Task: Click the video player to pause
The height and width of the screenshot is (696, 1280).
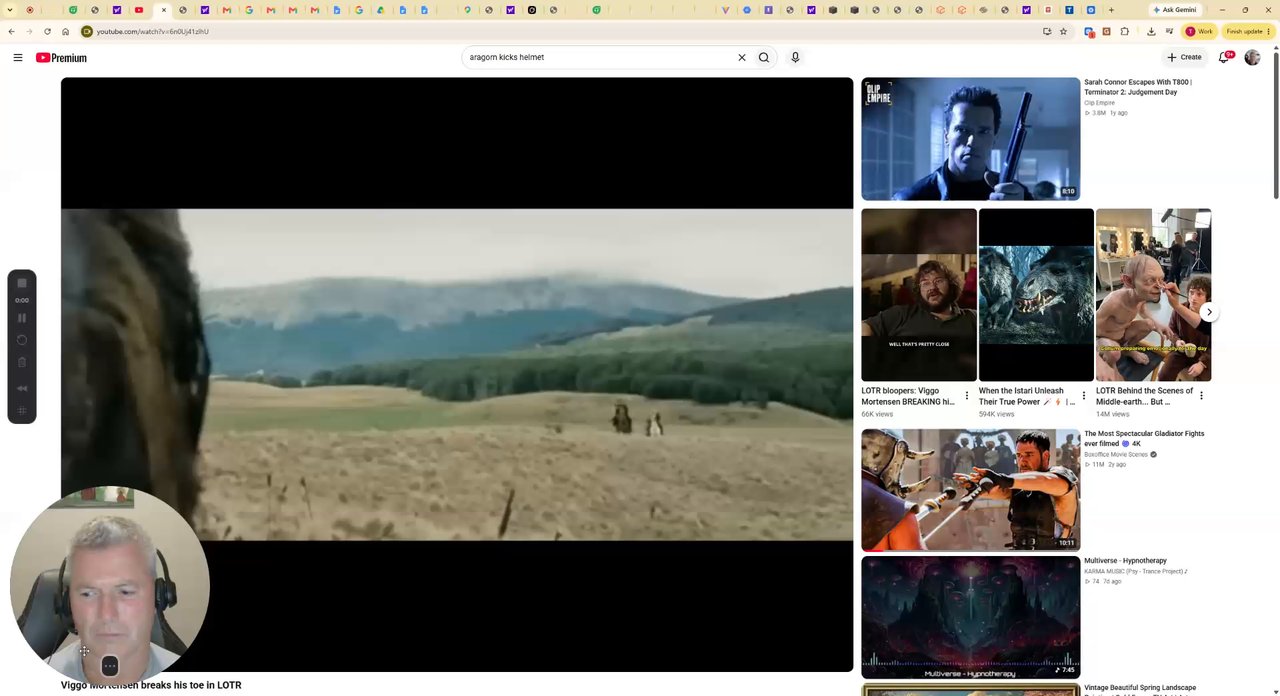Action: tap(456, 375)
